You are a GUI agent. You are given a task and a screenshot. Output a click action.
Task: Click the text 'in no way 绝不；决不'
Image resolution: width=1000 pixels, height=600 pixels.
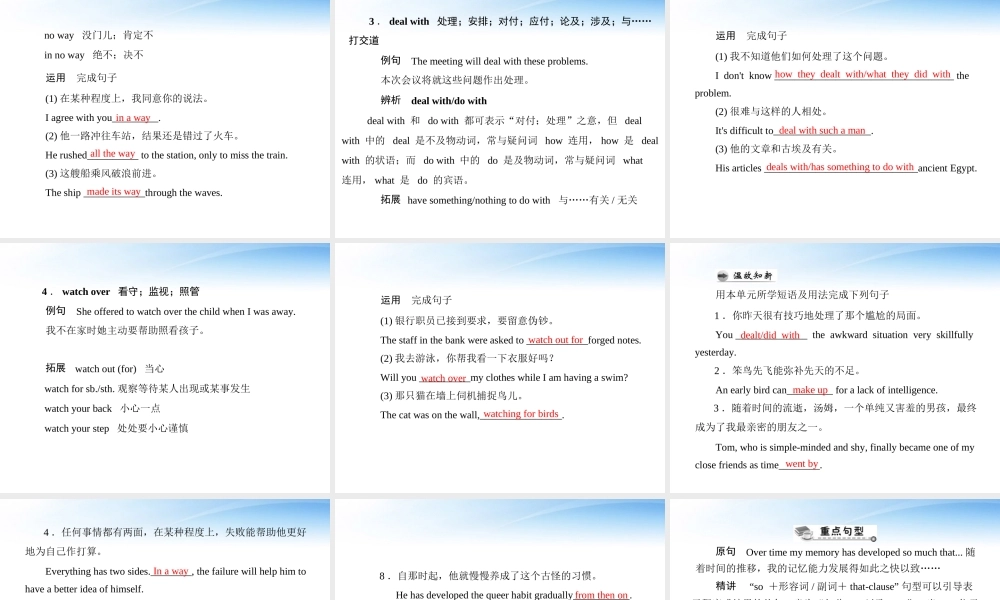point(94,55)
